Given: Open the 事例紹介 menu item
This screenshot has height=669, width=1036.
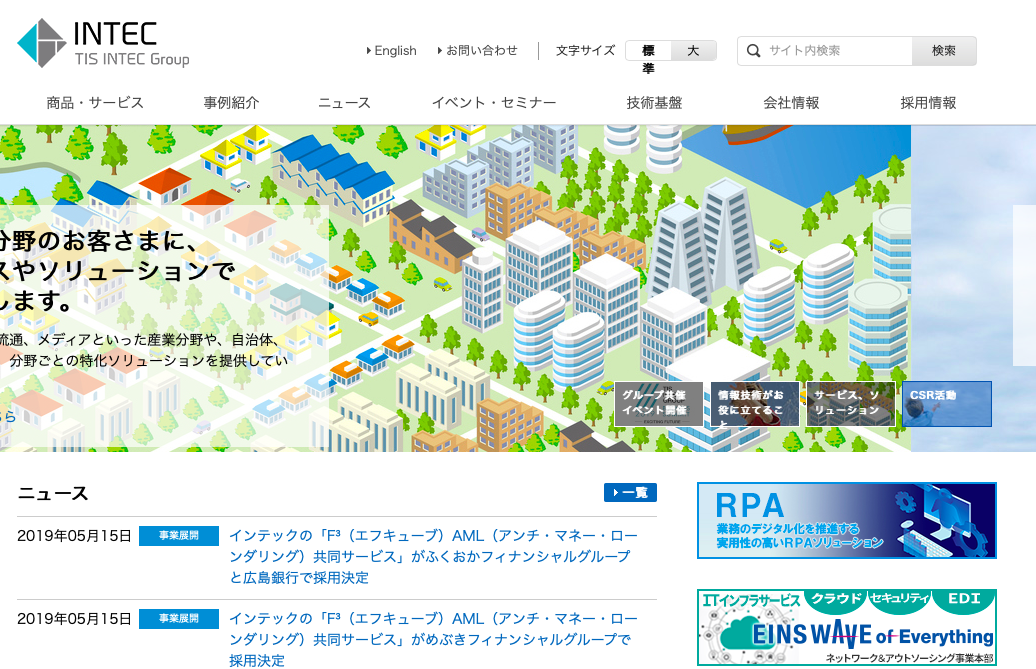Looking at the screenshot, I should pos(231,103).
